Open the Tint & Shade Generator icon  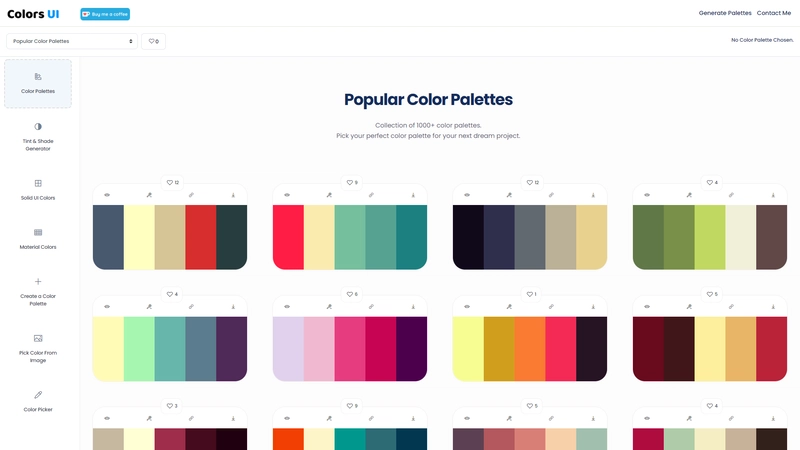point(38,127)
